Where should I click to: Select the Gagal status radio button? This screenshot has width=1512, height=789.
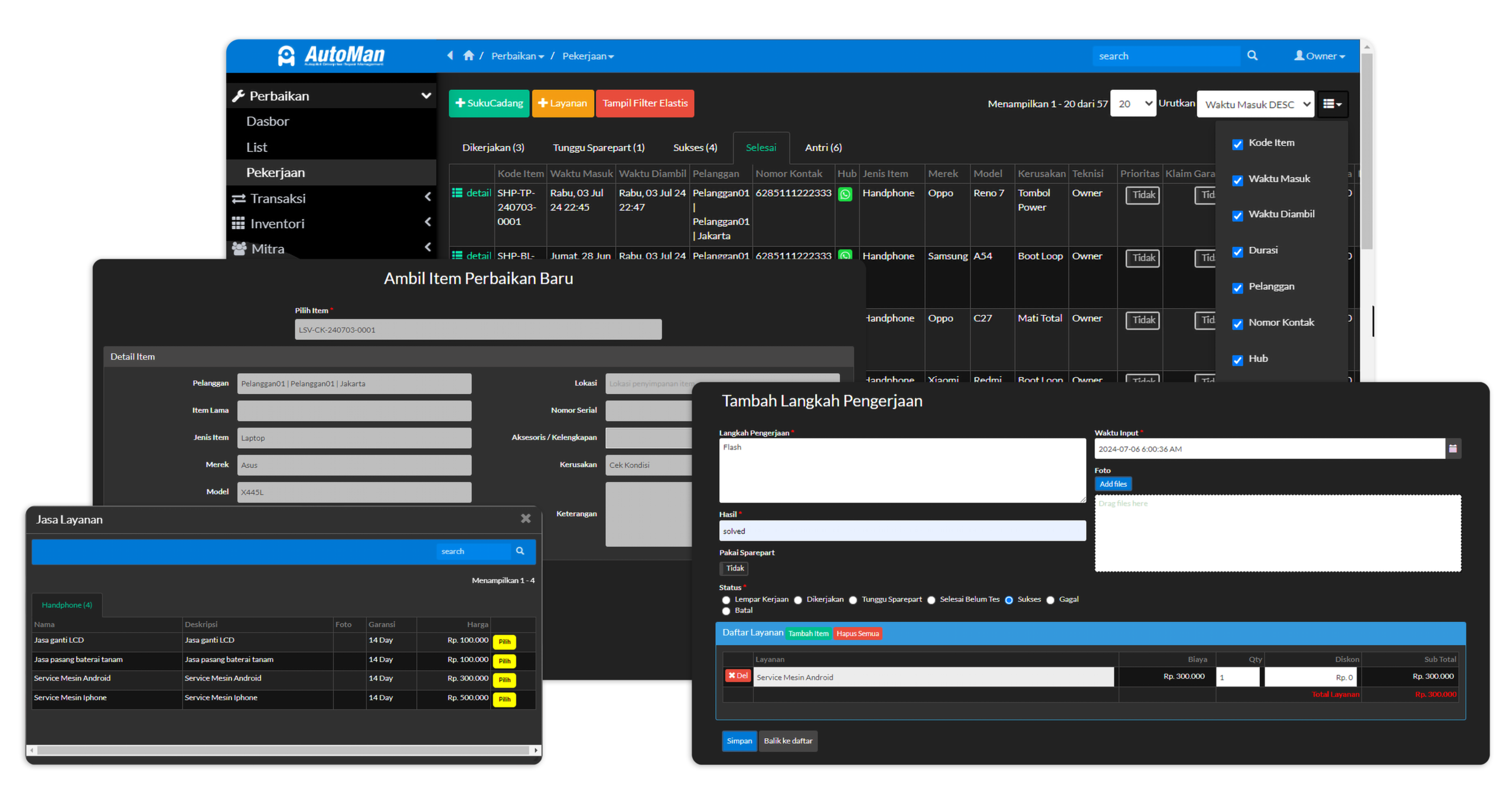pos(1050,600)
